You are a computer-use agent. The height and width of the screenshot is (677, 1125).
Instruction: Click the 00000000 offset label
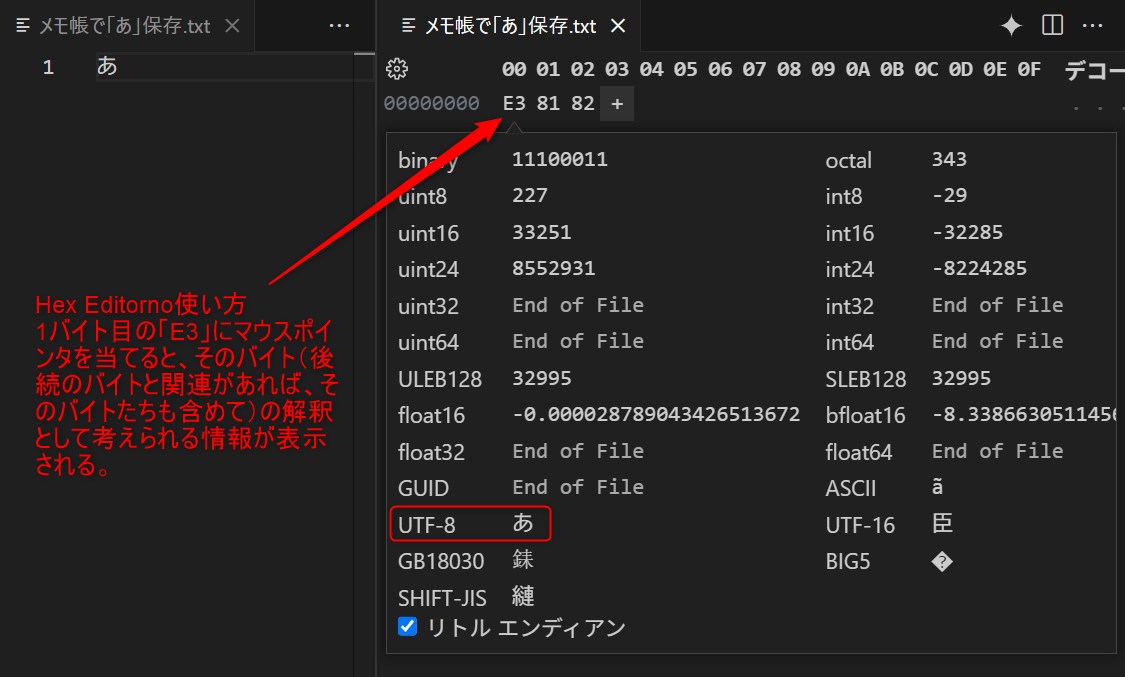pyautogui.click(x=433, y=103)
